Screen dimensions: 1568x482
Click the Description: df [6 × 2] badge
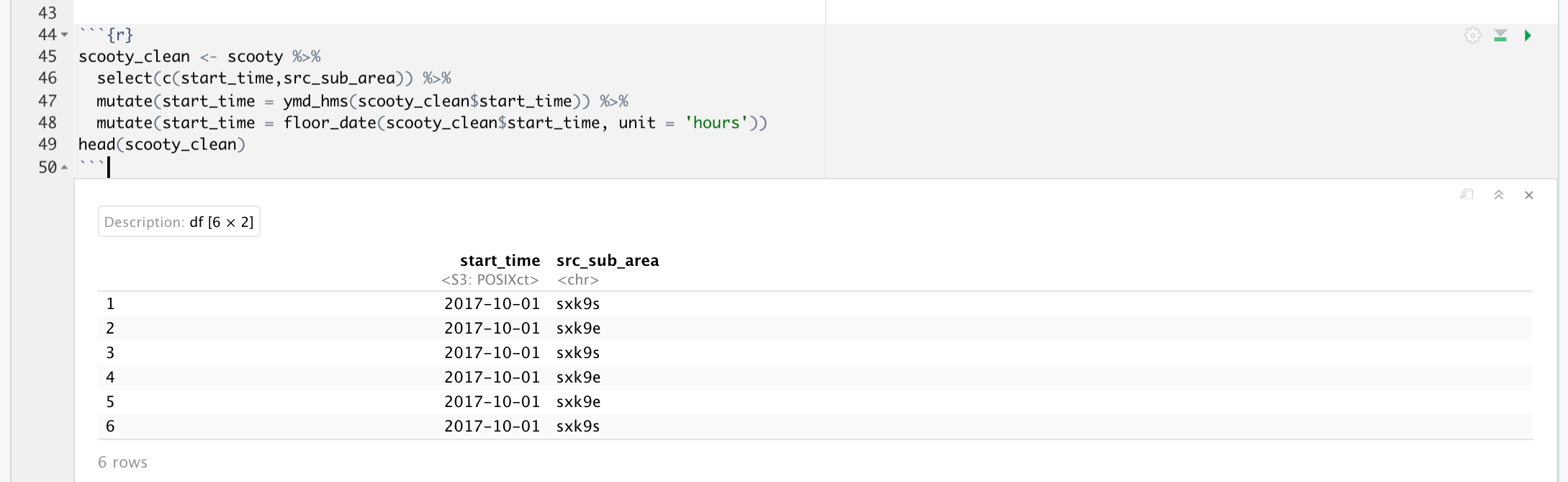pyautogui.click(x=179, y=221)
